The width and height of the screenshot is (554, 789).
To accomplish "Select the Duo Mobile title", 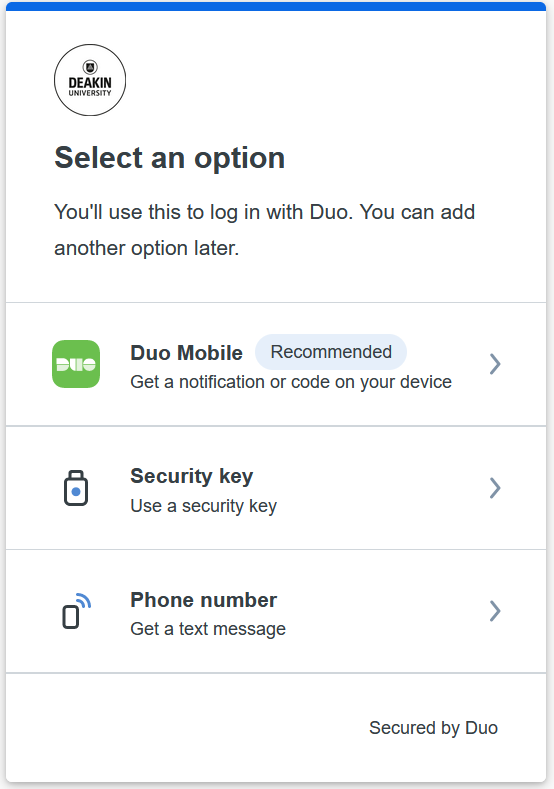I will coord(186,353).
